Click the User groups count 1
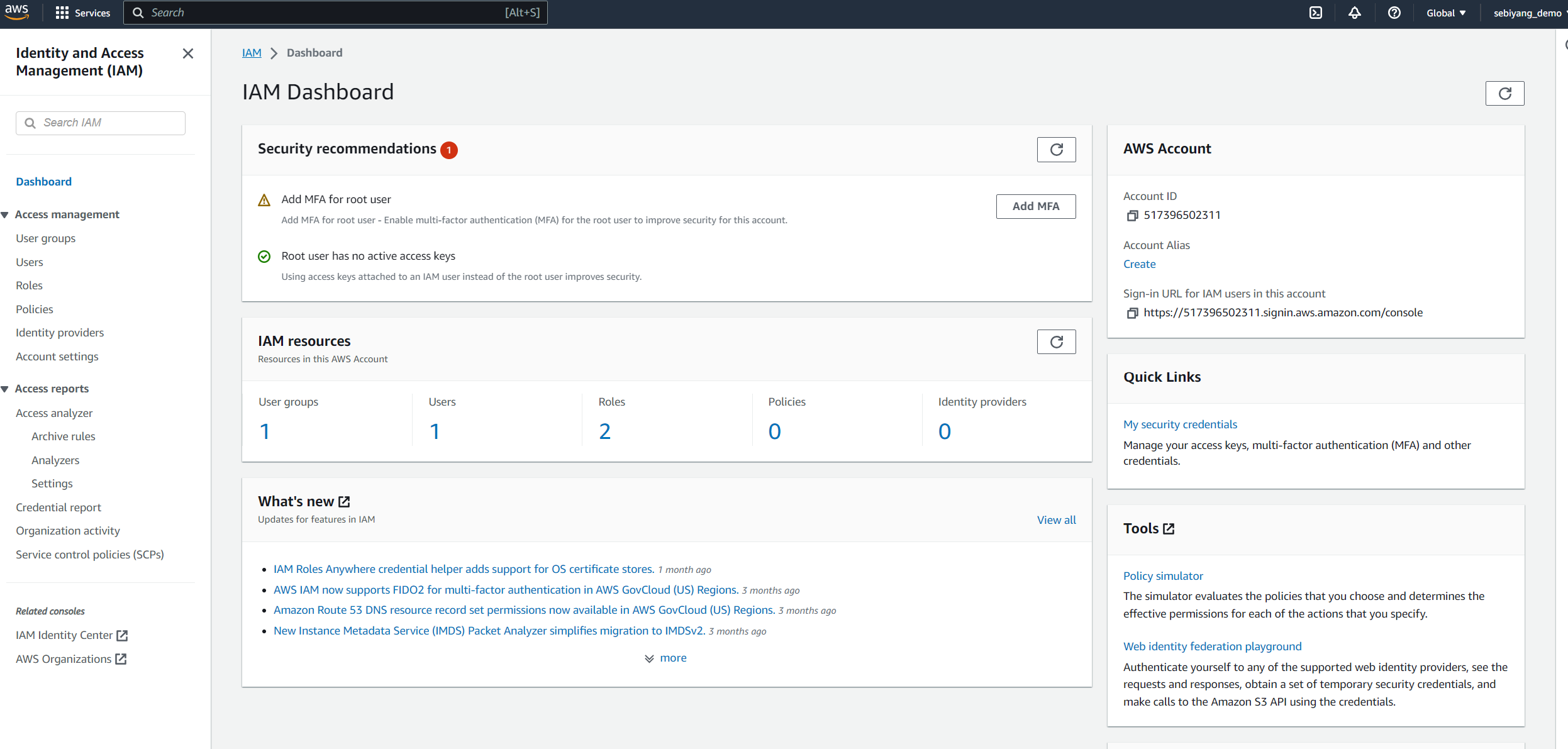1568x749 pixels. tap(265, 431)
